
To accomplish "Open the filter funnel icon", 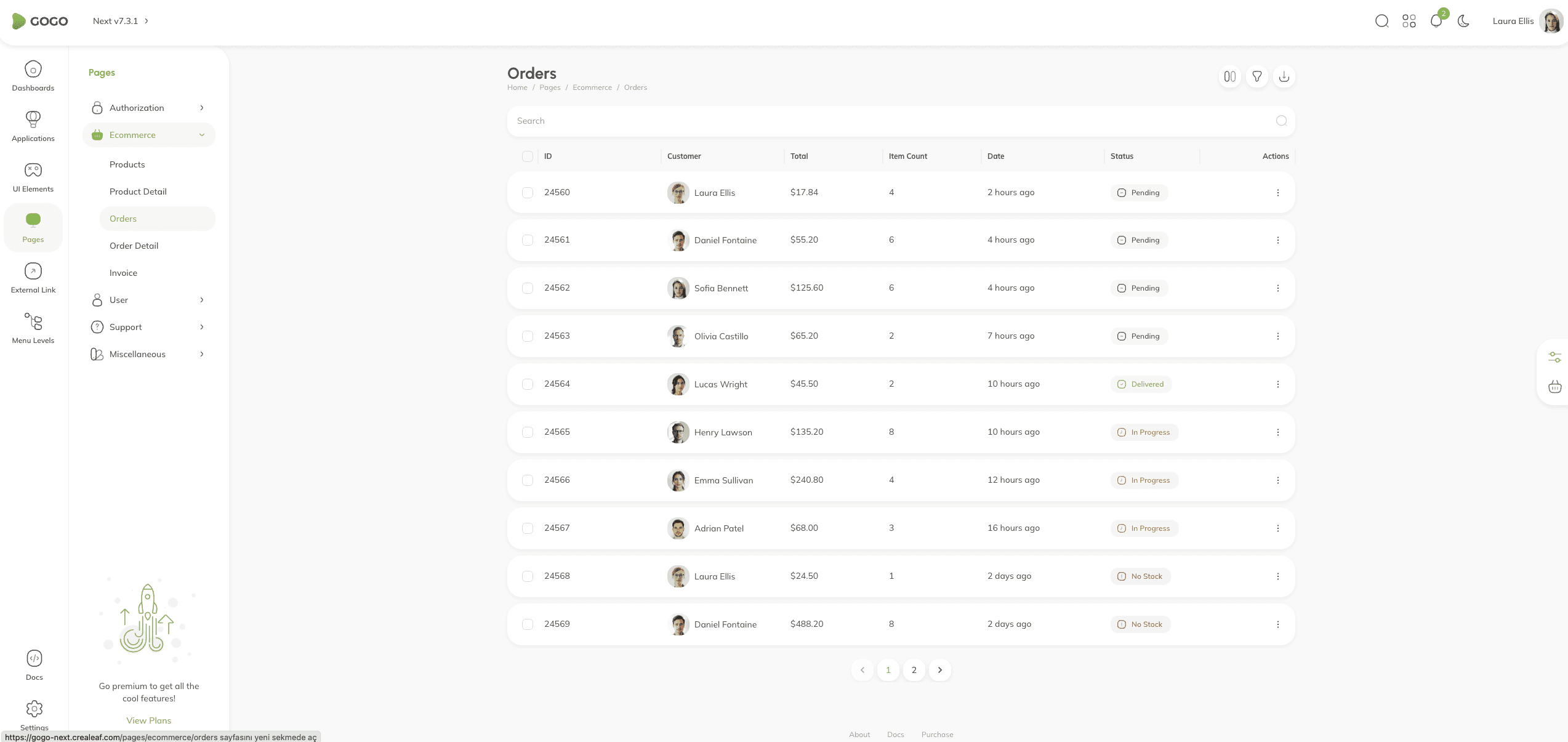I will pos(1256,76).
